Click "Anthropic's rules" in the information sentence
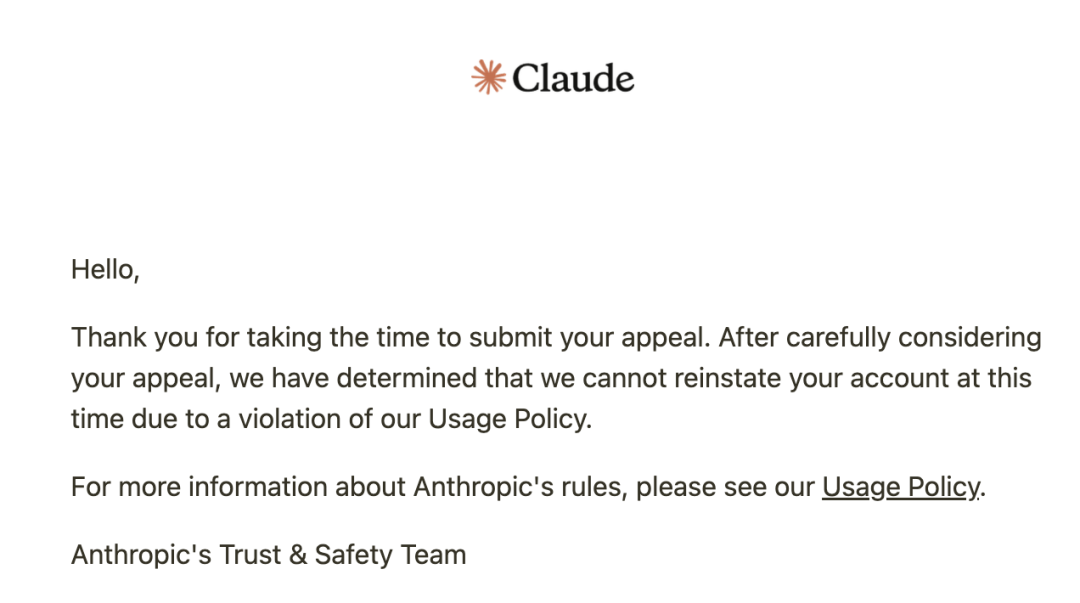Viewport: 1080px width, 603px height. tap(520, 487)
